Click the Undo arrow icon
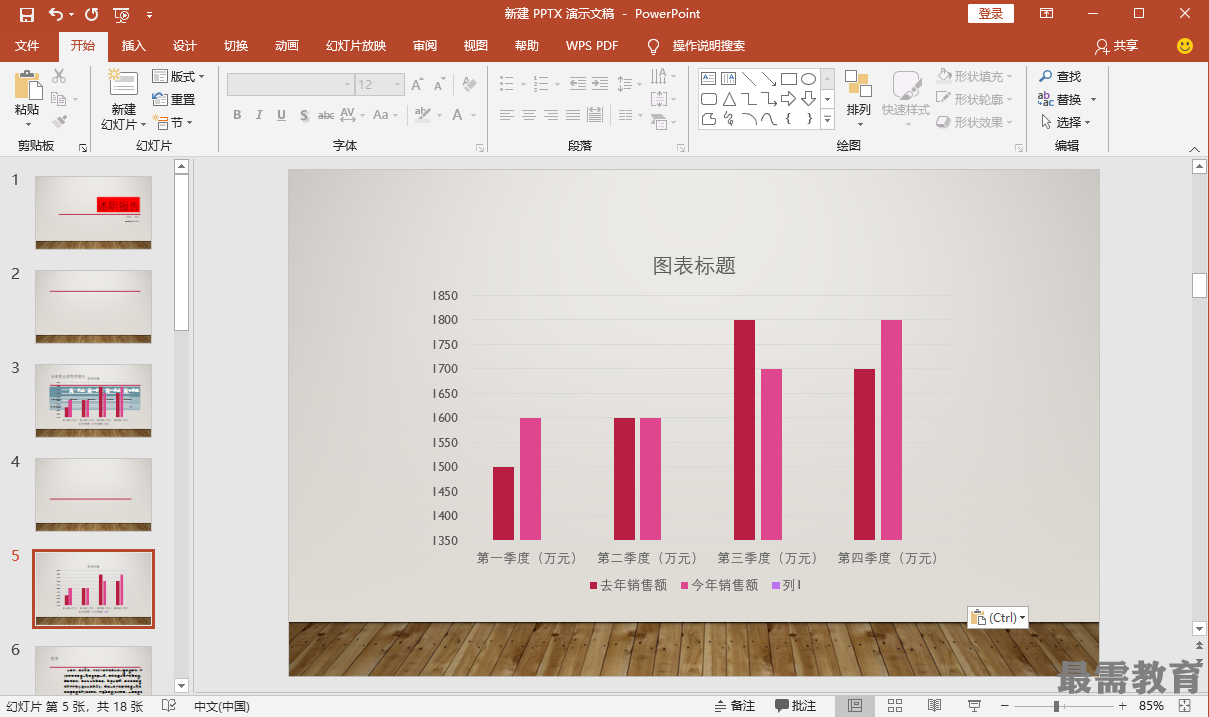The image size is (1209, 717). coord(56,14)
